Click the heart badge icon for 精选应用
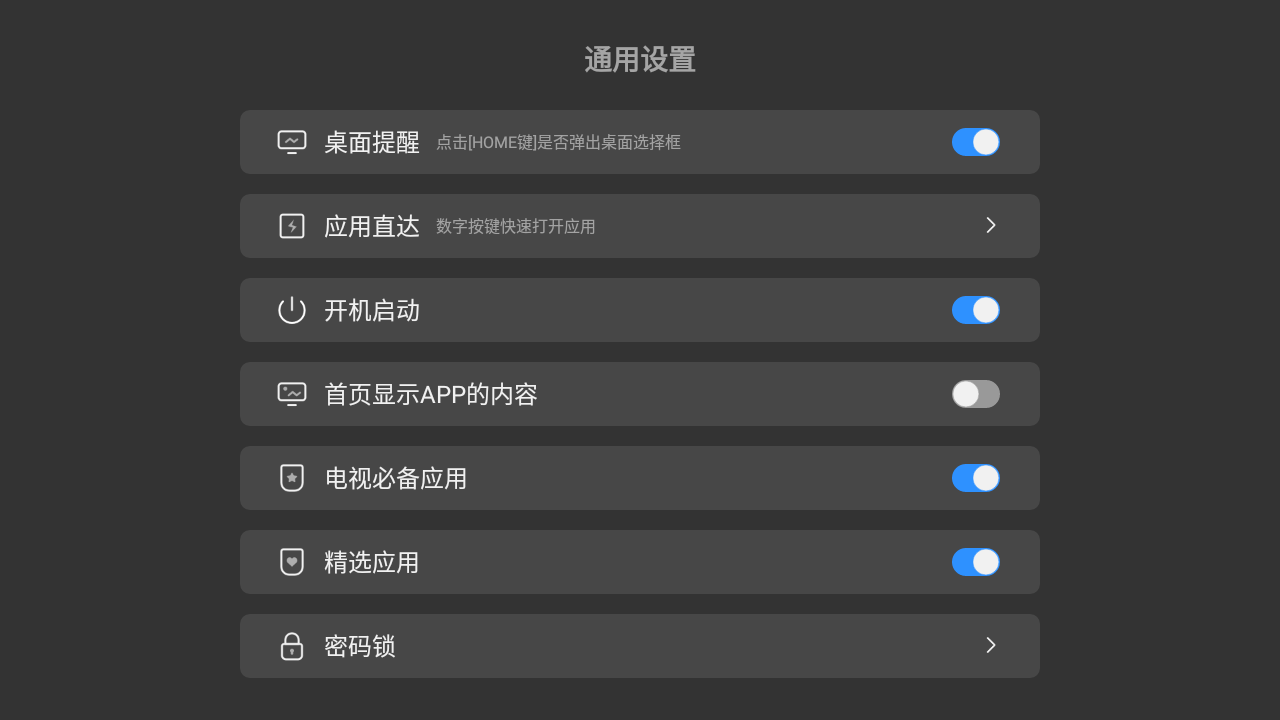 click(292, 562)
